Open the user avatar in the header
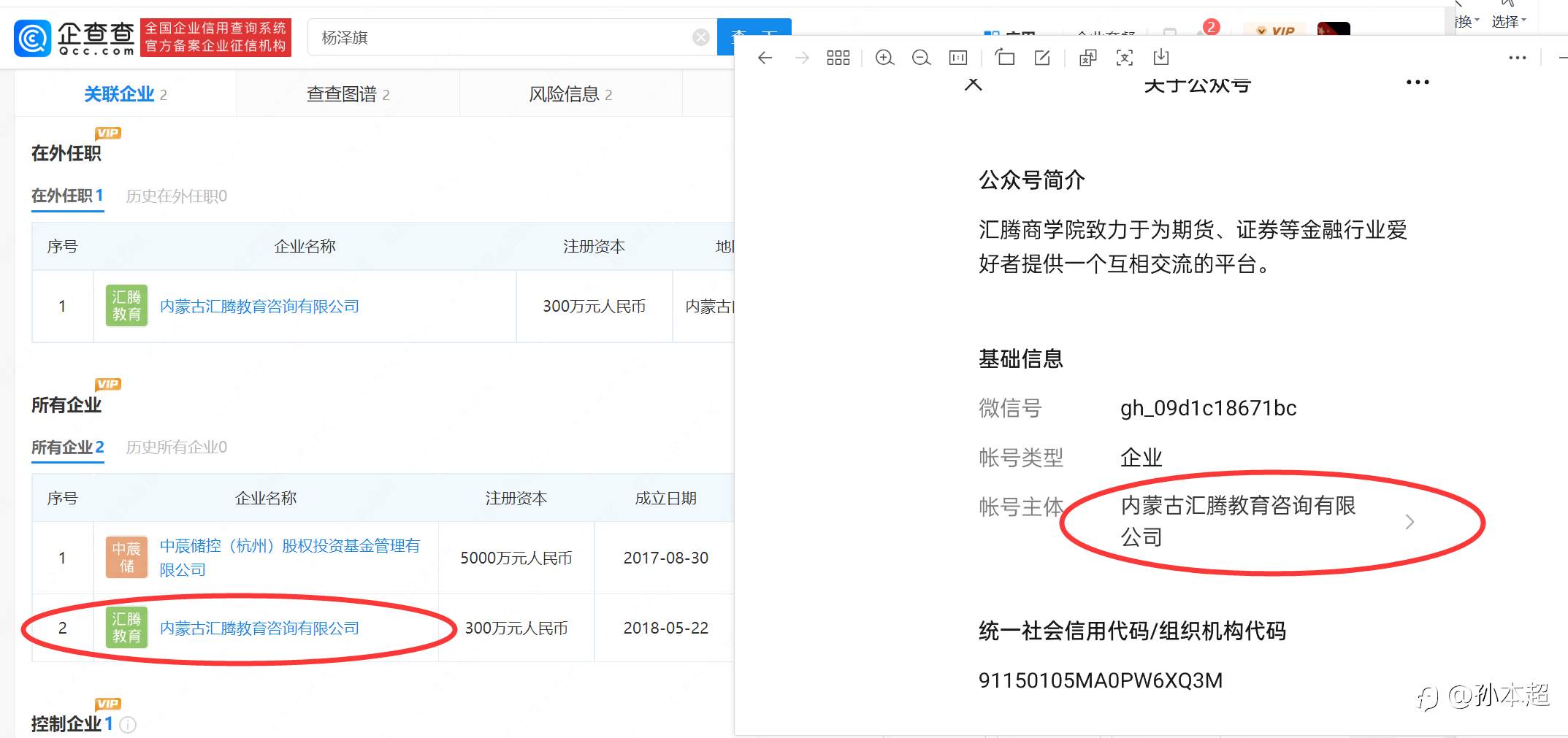This screenshot has width=1568, height=738. pos(1334,29)
